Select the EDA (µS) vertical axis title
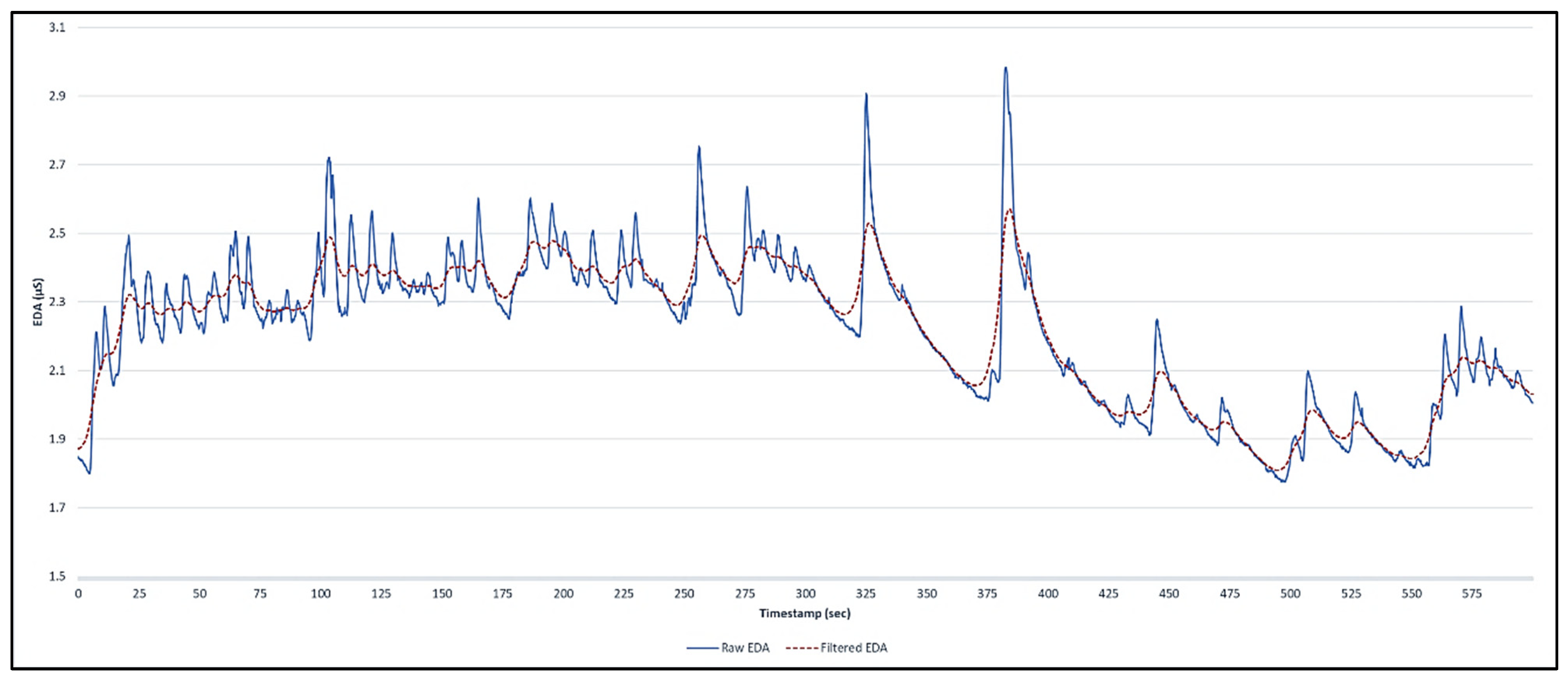 38,302
